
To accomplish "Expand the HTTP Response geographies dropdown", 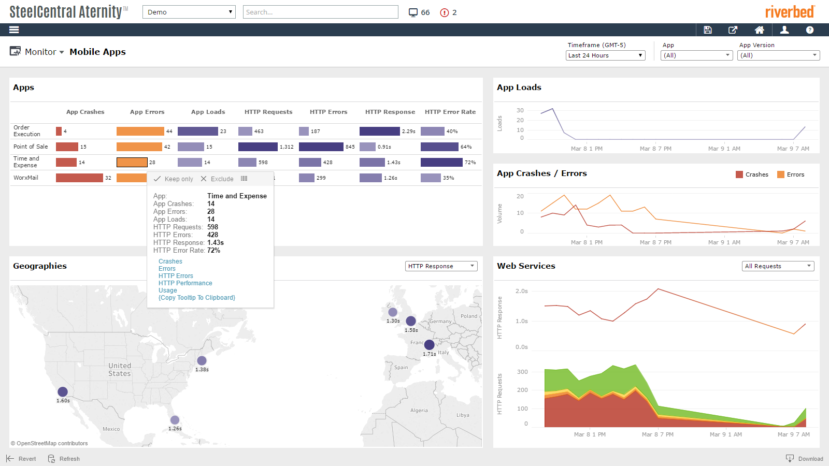I will click(441, 266).
